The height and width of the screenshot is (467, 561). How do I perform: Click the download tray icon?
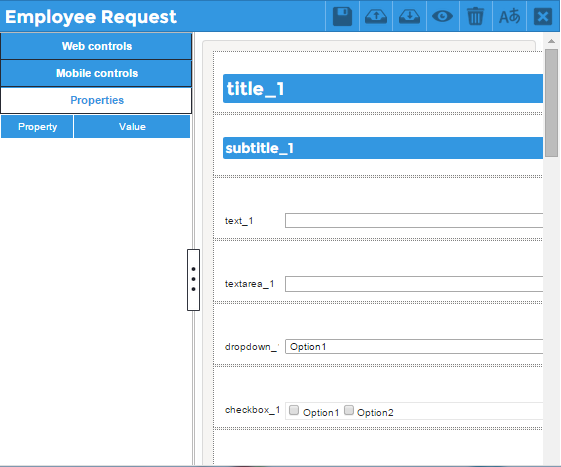pos(409,17)
